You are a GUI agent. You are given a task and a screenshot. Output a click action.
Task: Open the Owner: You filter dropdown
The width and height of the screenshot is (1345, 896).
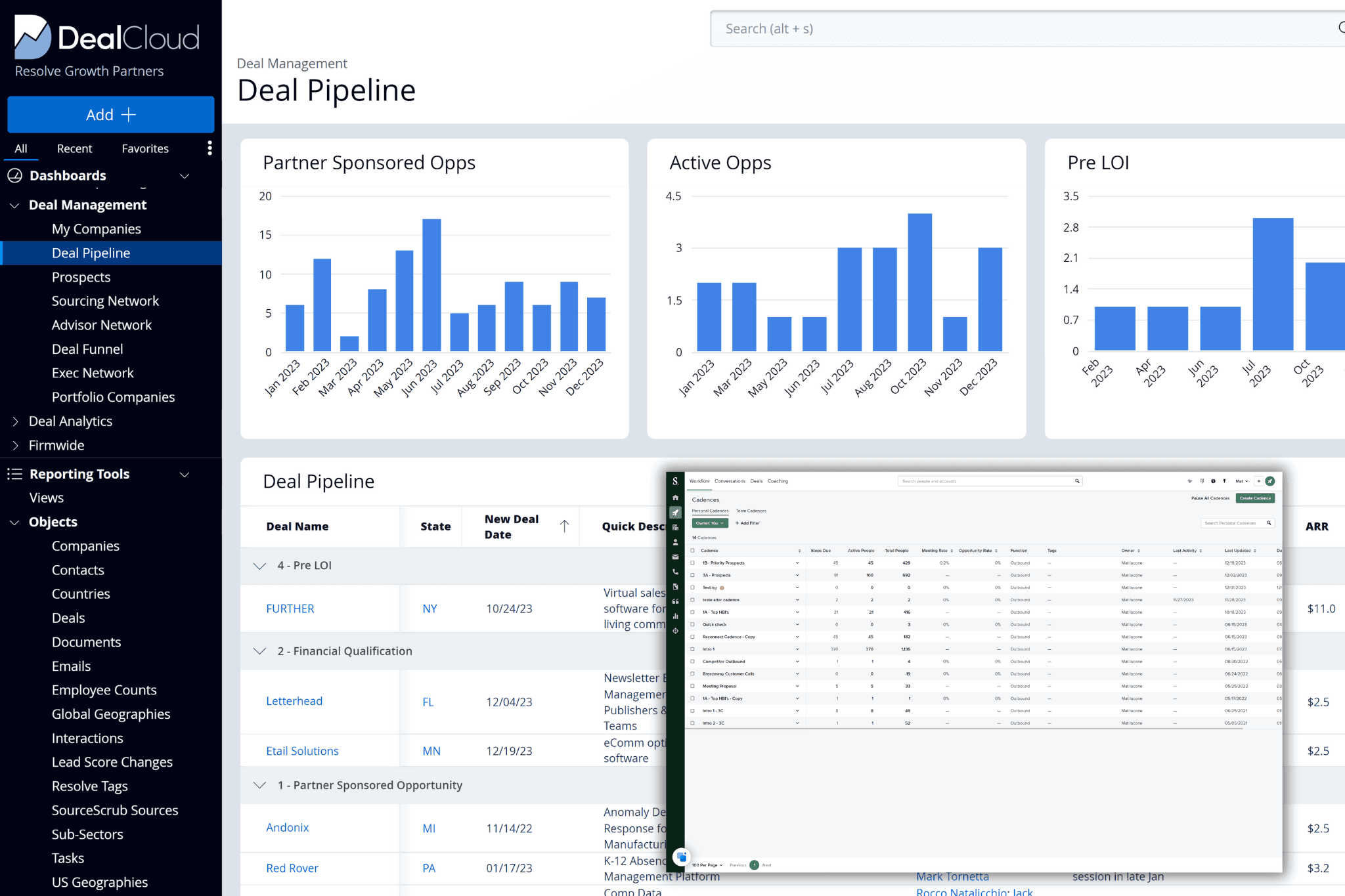pos(710,523)
